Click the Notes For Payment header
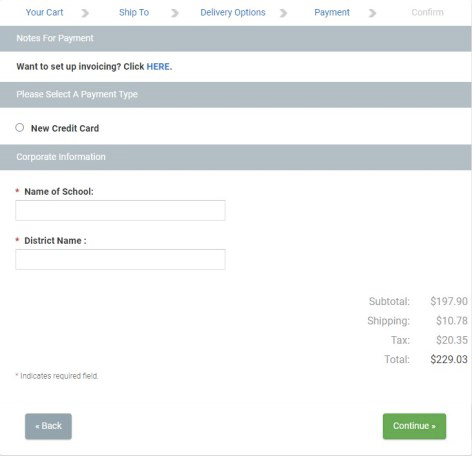Viewport: 472px width, 456px height. (236, 39)
